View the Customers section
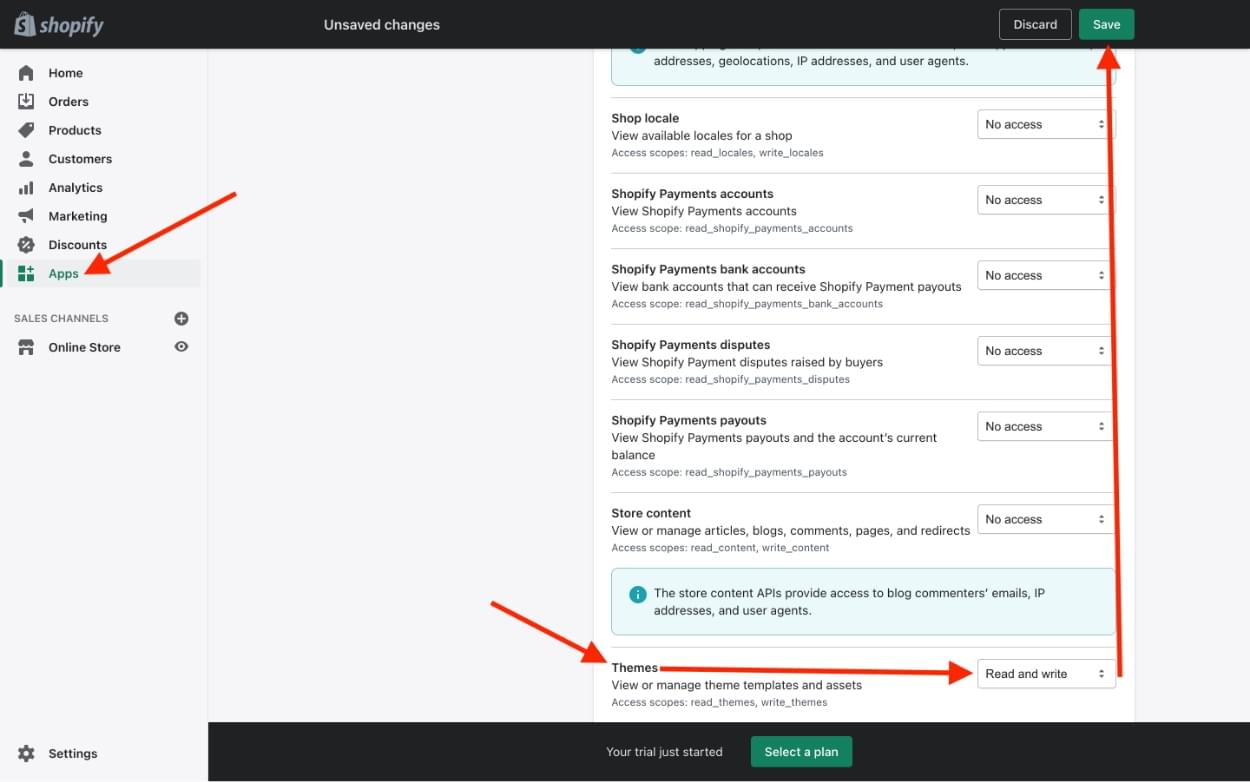The image size is (1250, 782). click(x=79, y=158)
